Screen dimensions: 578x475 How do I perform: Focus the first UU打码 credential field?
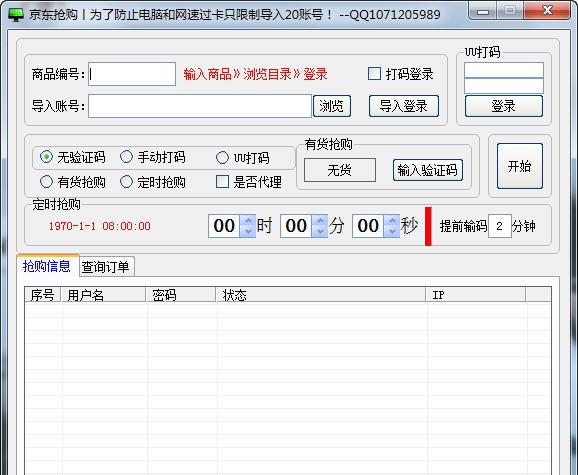click(504, 70)
